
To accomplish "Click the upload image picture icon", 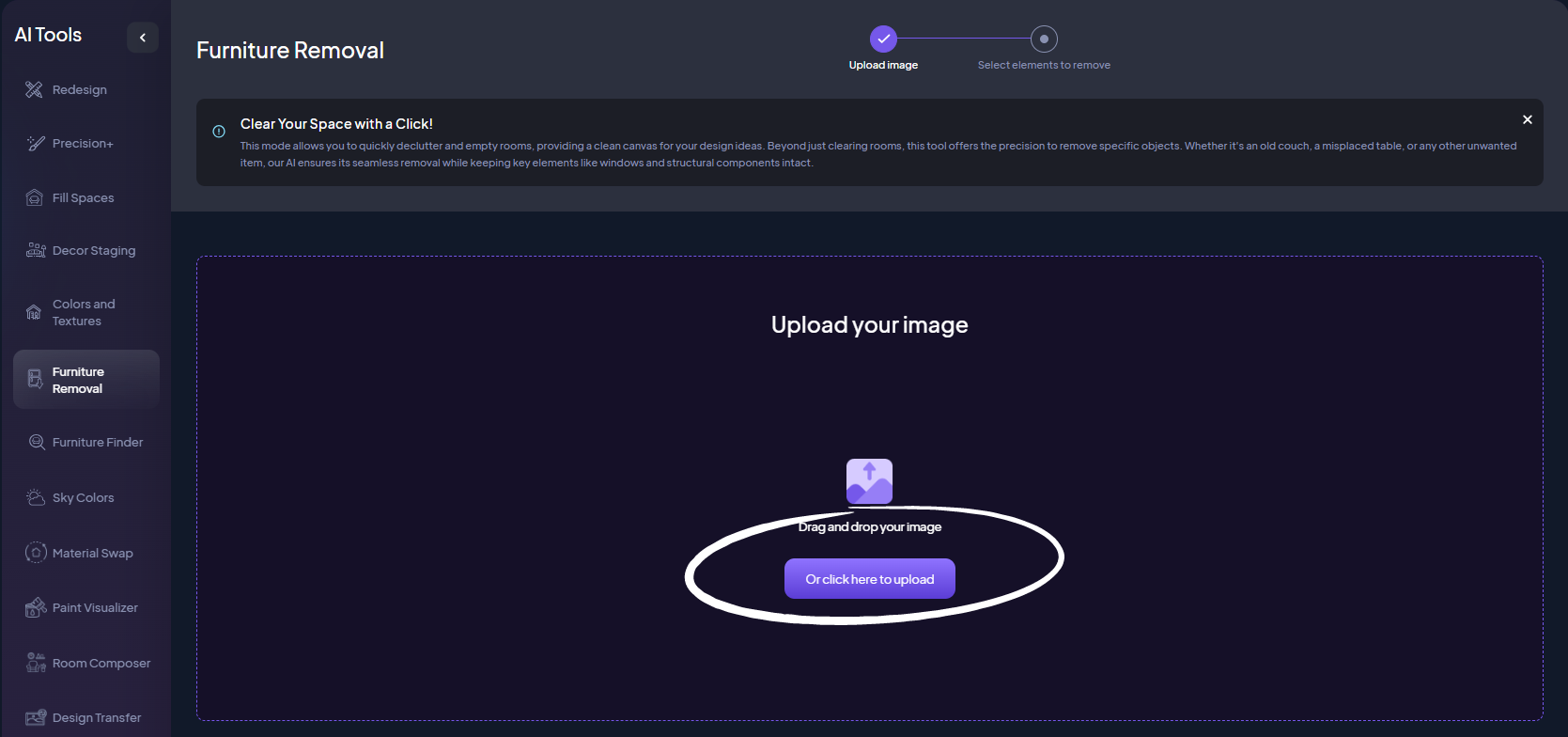I will point(869,481).
